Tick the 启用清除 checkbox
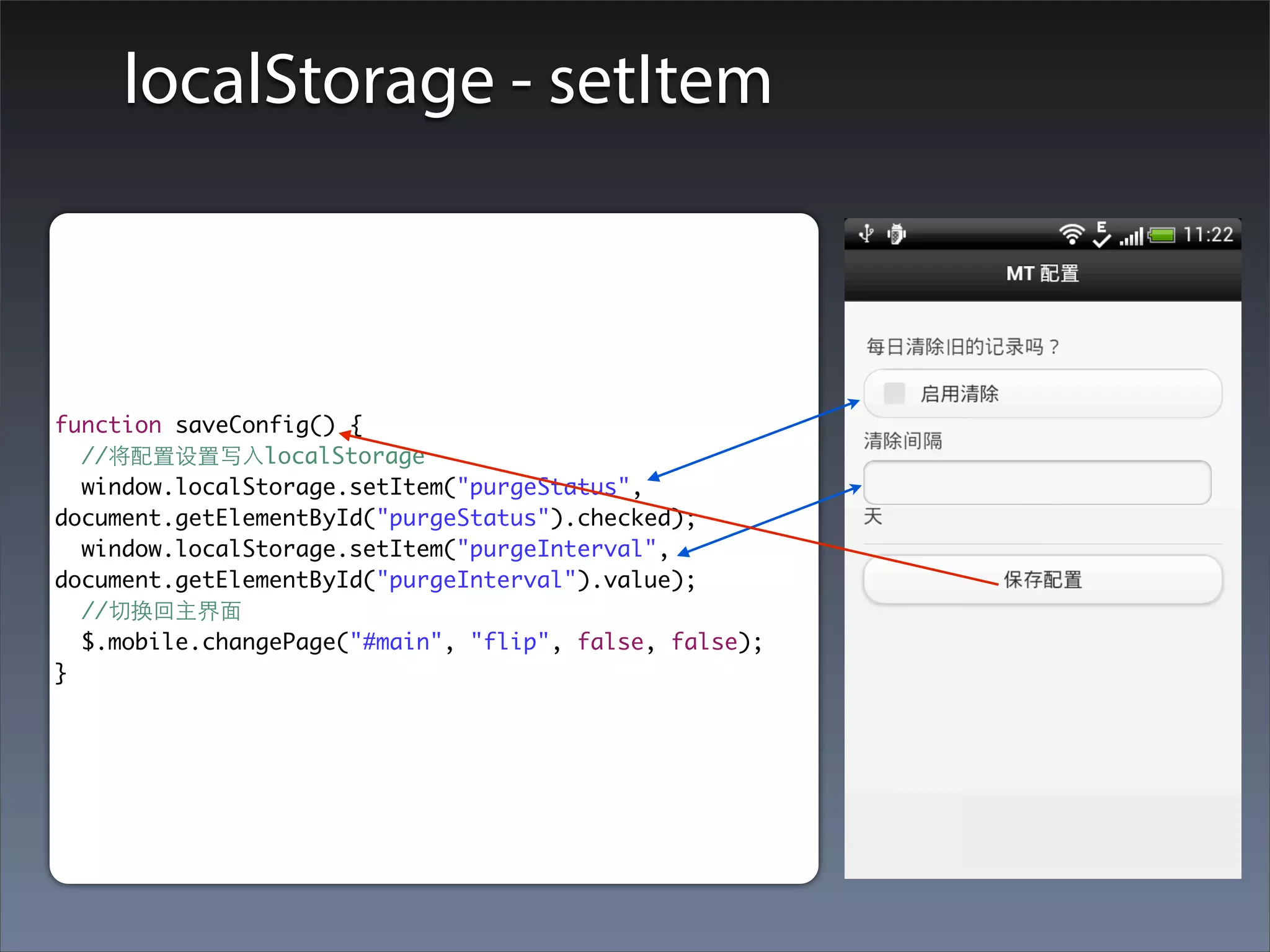This screenshot has width=1270, height=952. pos(894,393)
